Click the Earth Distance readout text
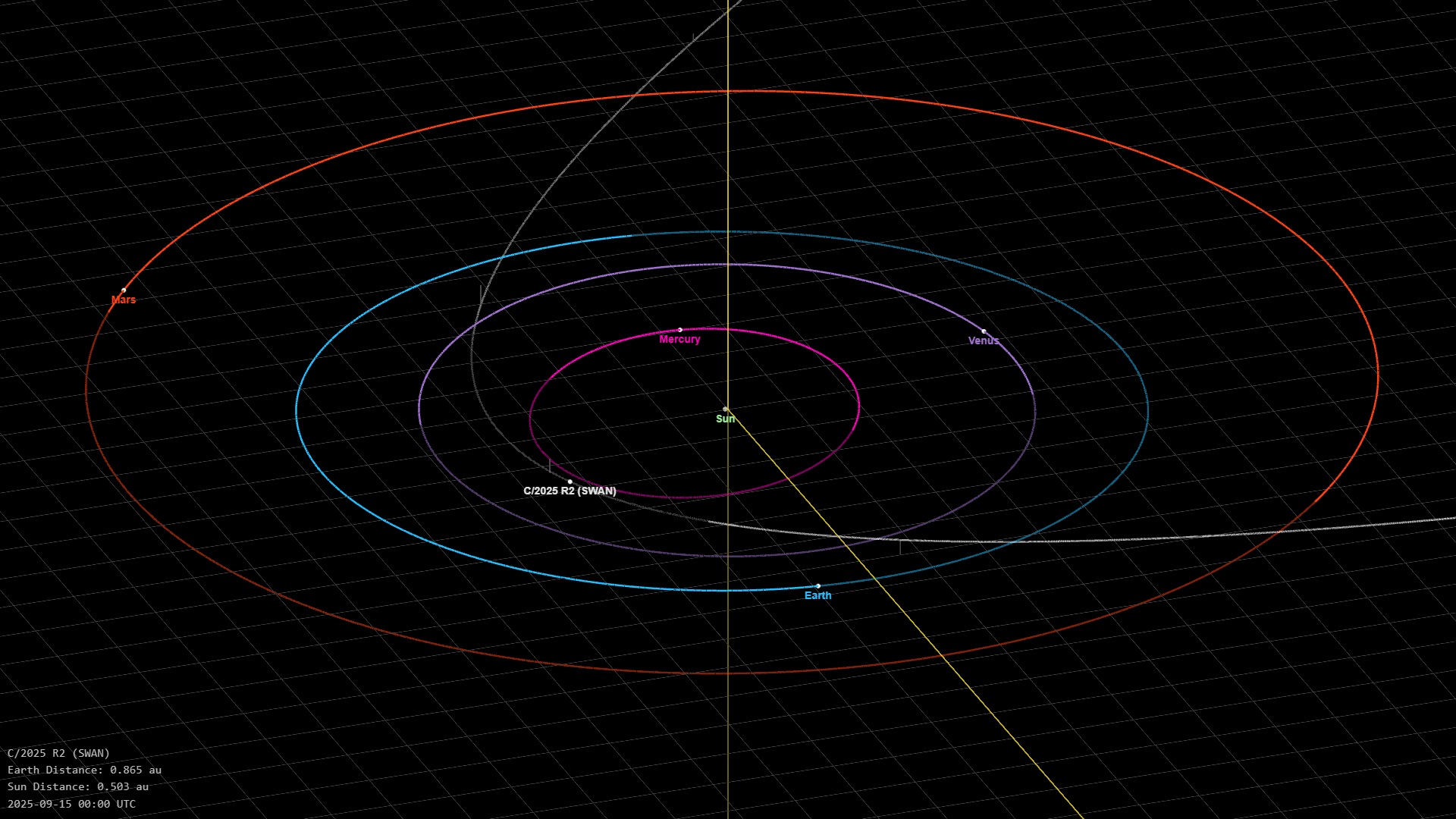Screen dimensions: 1456x819 84,770
